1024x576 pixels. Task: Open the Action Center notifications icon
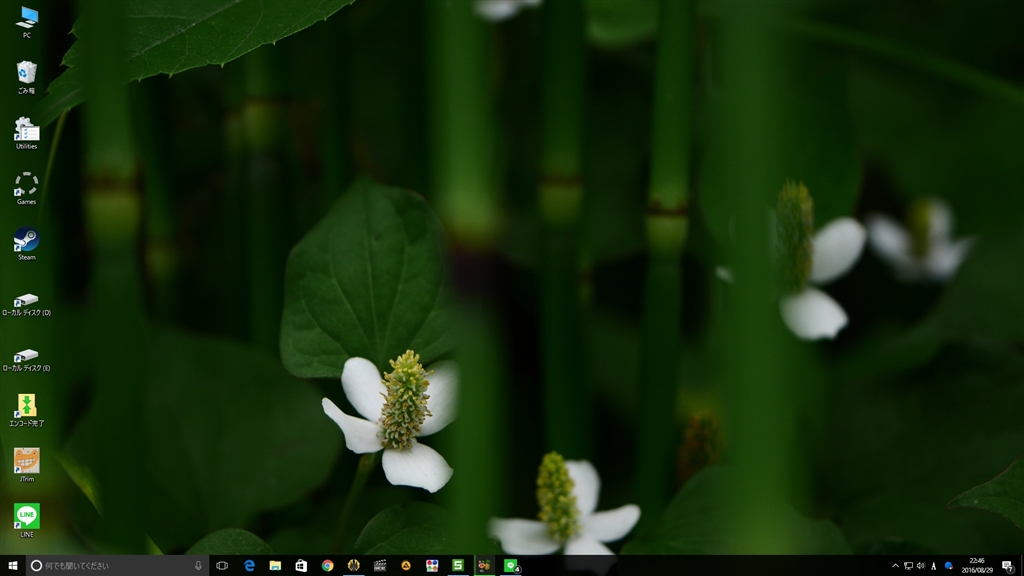(x=1008, y=566)
